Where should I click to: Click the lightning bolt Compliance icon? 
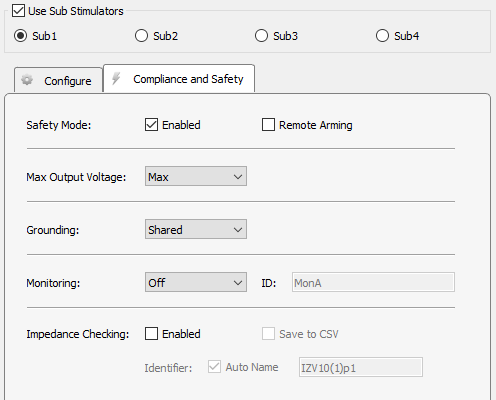[116, 78]
